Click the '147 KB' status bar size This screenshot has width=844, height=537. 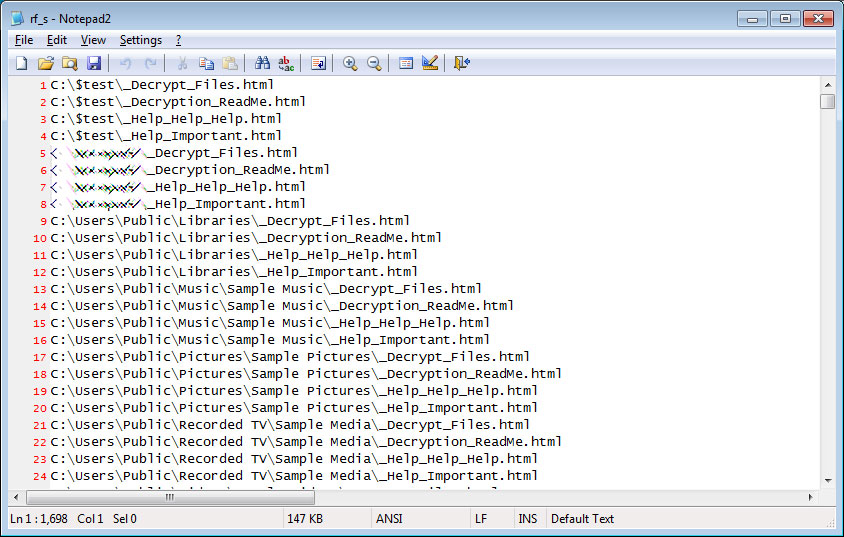click(305, 519)
